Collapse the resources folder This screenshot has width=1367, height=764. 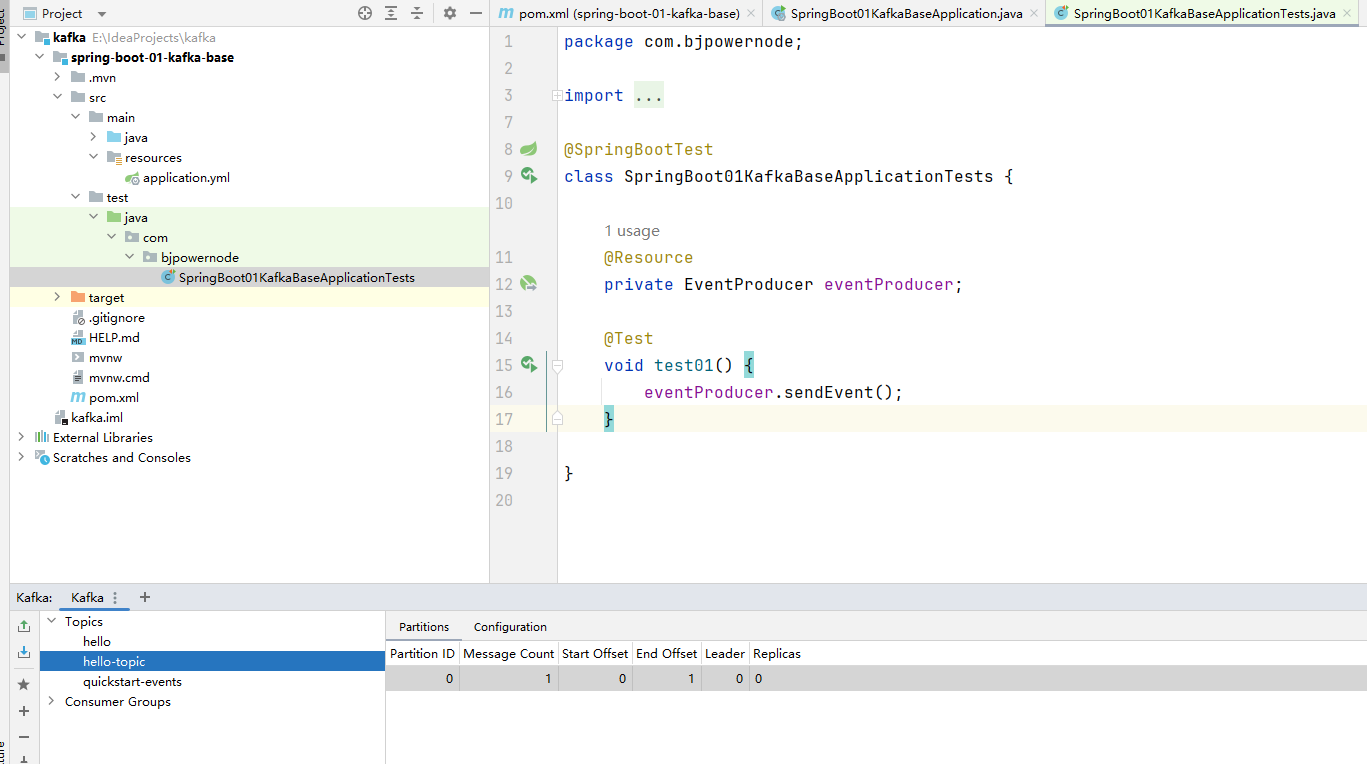[x=94, y=157]
